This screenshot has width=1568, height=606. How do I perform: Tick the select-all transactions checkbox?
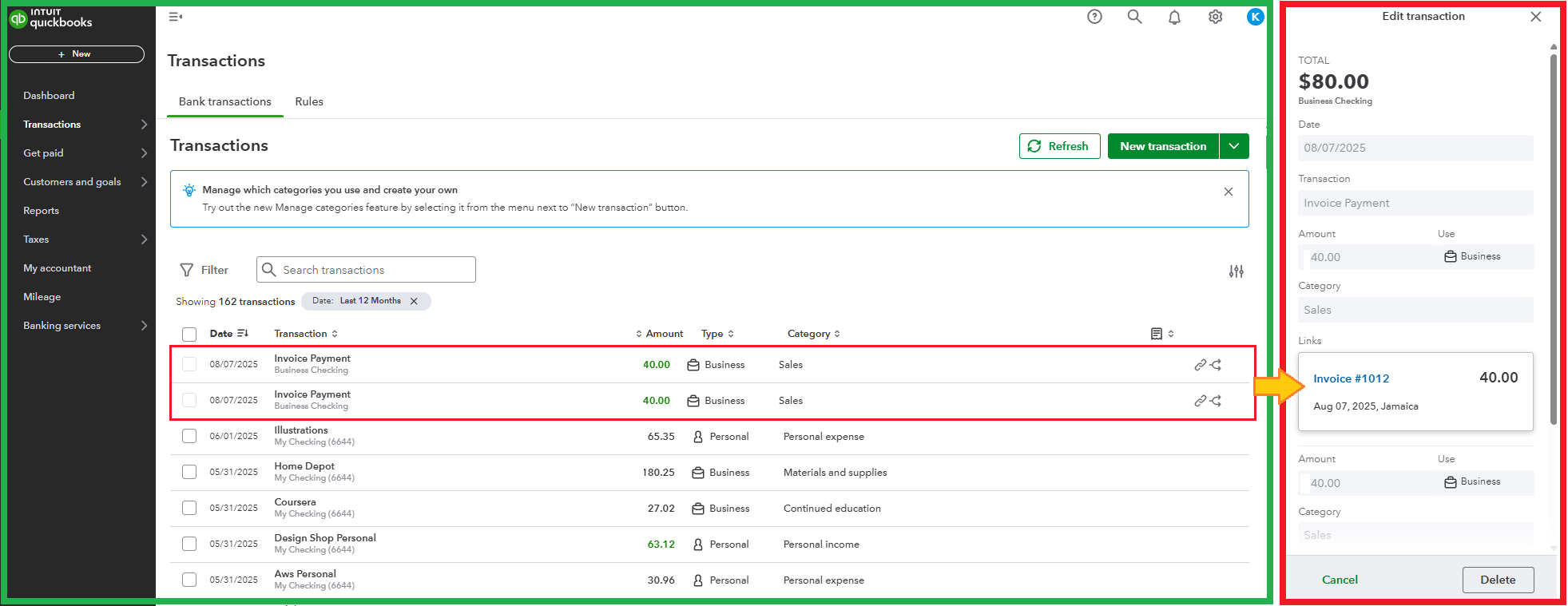point(189,335)
